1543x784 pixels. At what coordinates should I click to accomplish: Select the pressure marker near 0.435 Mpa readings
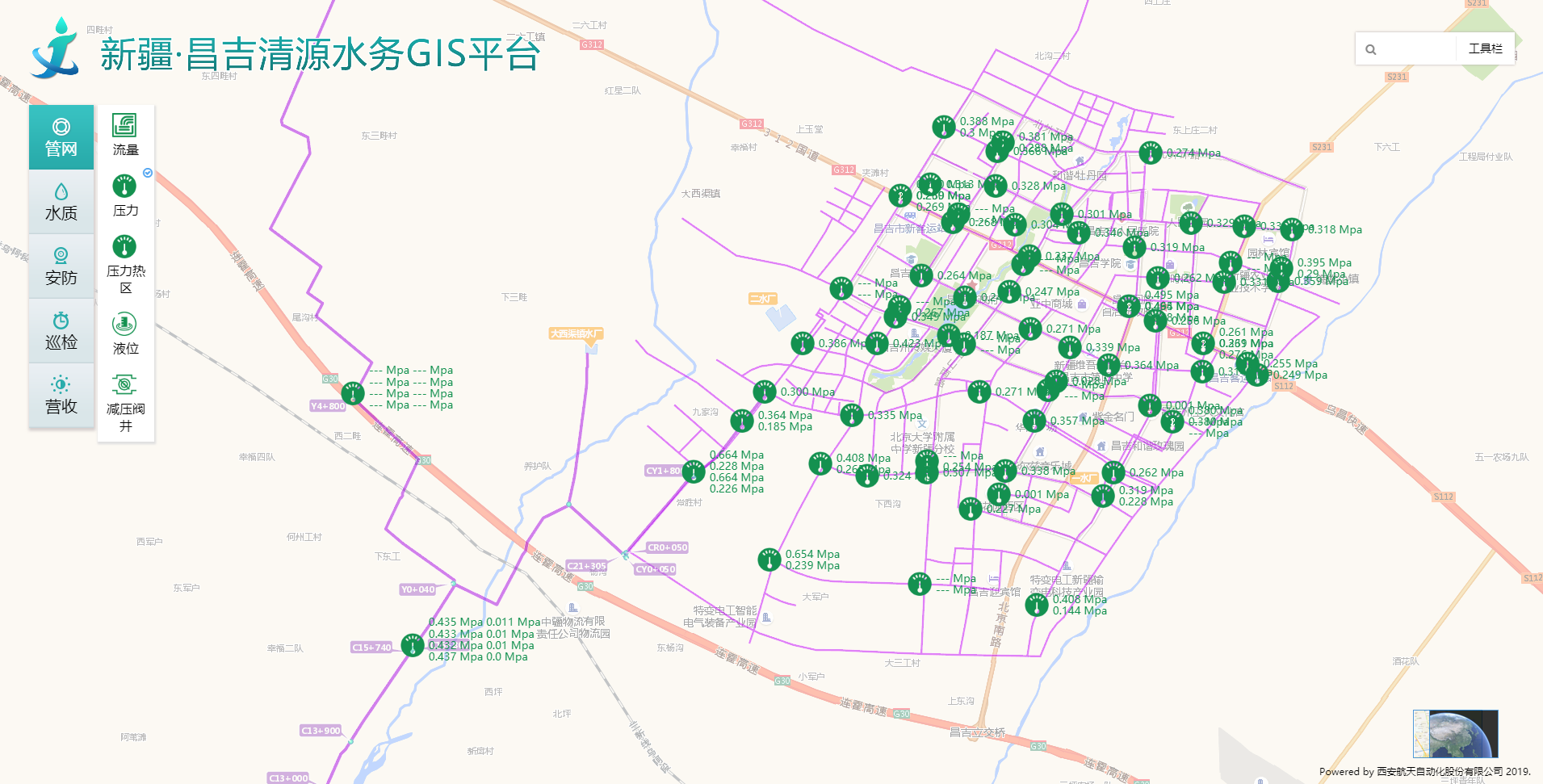click(413, 645)
